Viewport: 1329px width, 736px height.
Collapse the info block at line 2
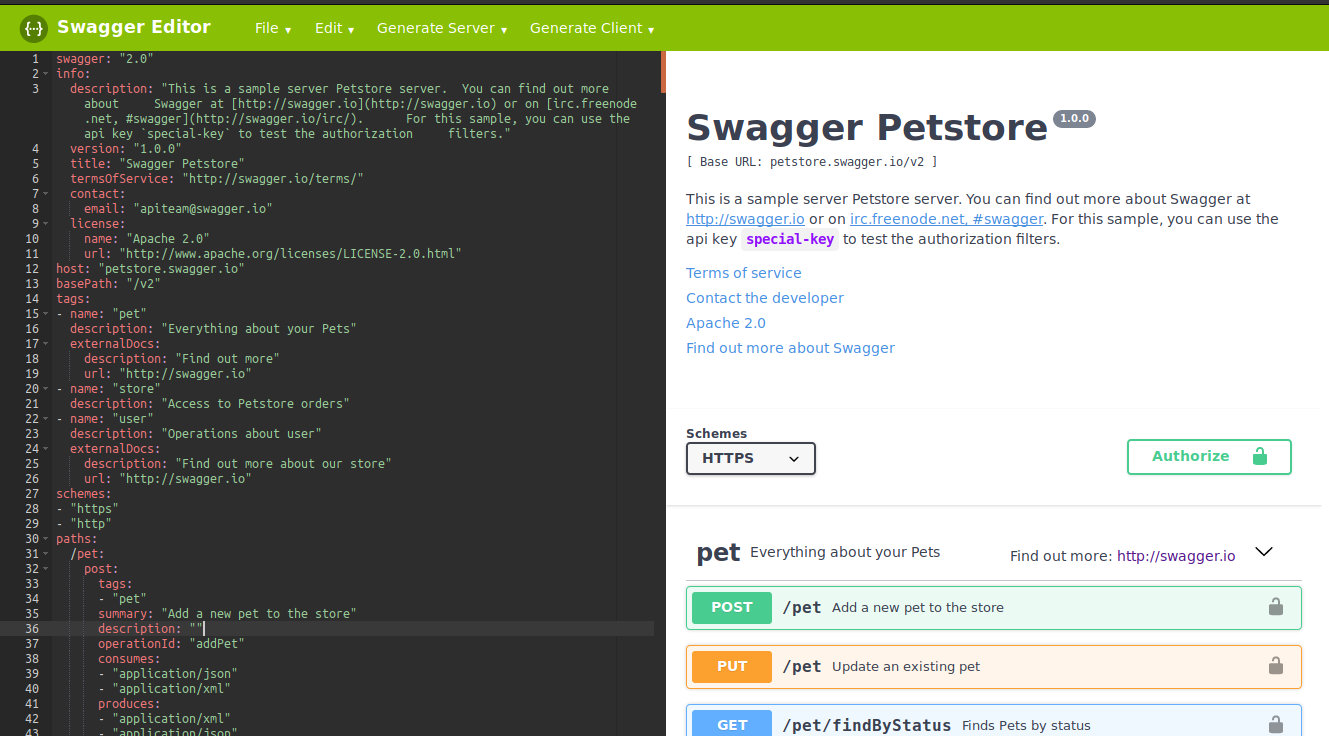[x=45, y=73]
